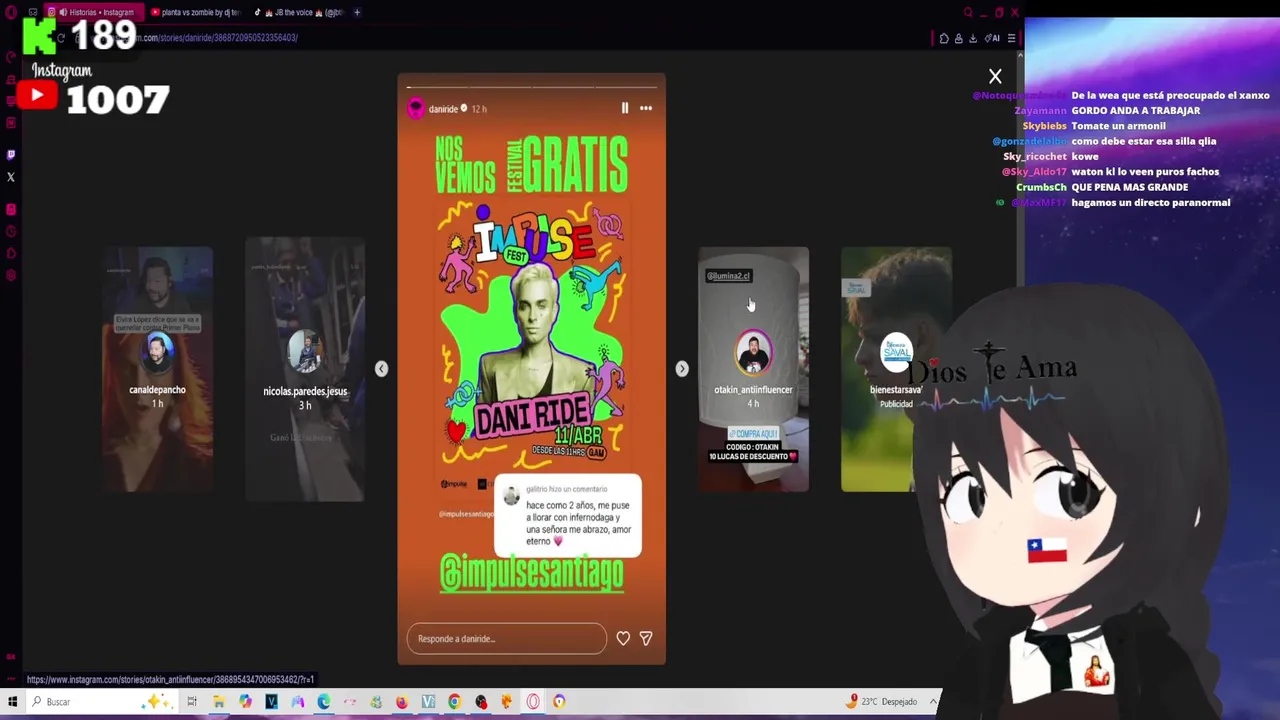Click chat username 'CrumbsCh'
Screen dimensions: 1280x720
(1042, 187)
